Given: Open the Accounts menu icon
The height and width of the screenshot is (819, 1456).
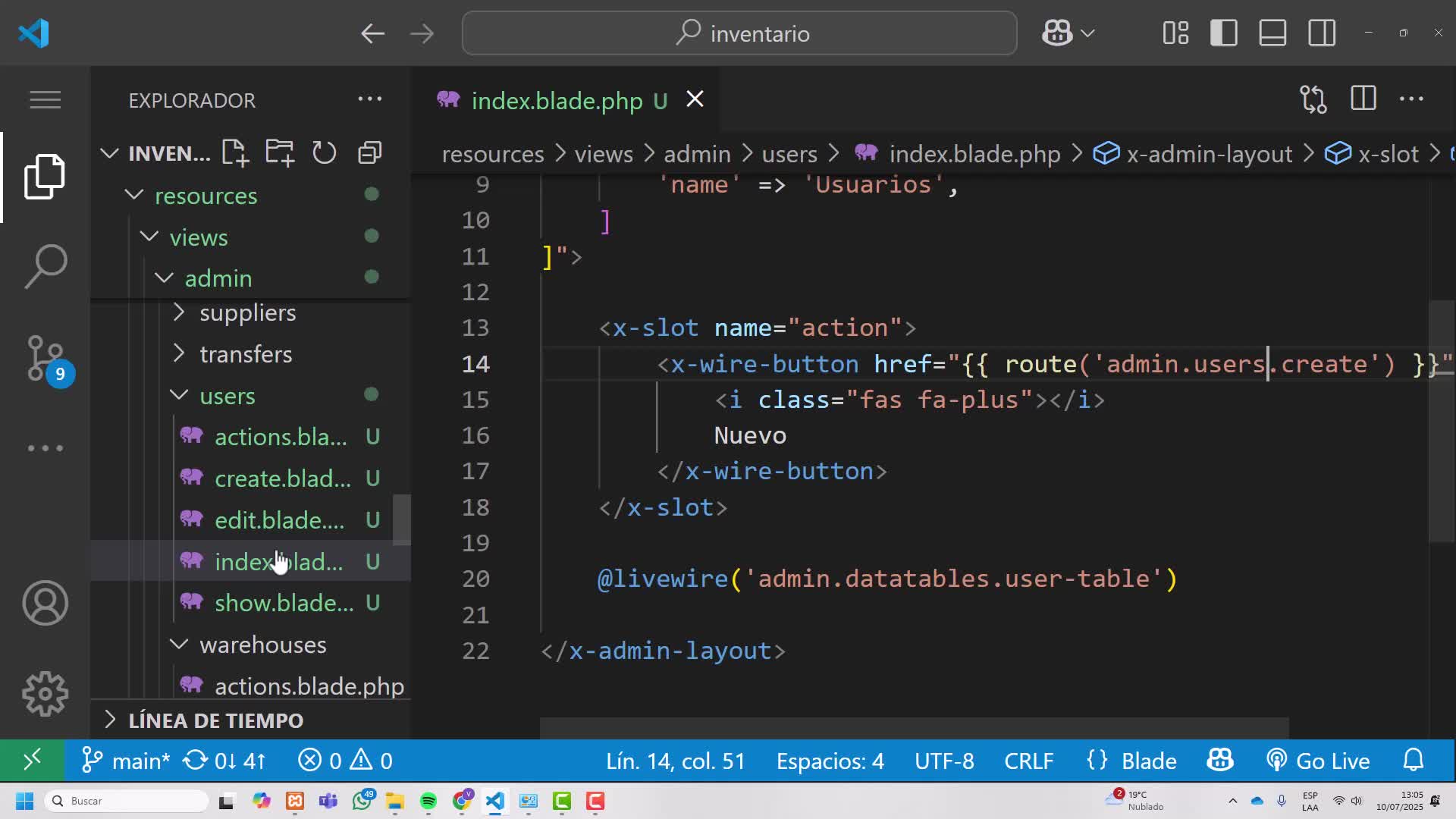Looking at the screenshot, I should coord(45,603).
